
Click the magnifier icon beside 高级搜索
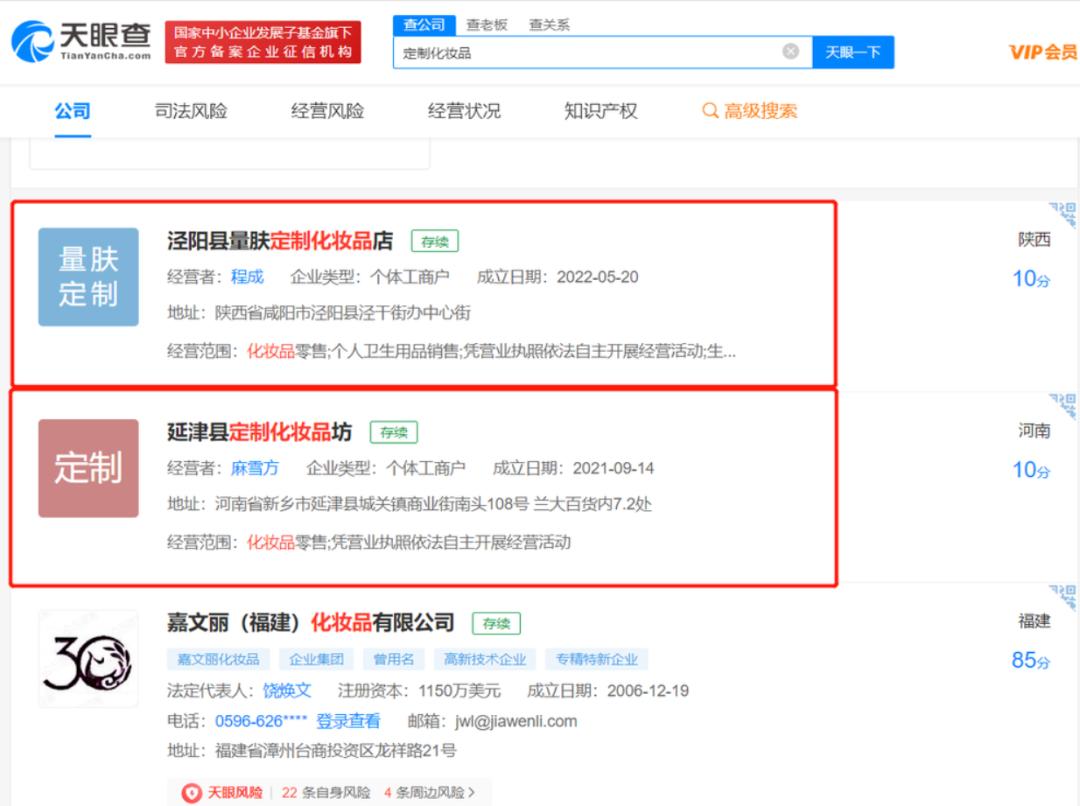tap(710, 110)
